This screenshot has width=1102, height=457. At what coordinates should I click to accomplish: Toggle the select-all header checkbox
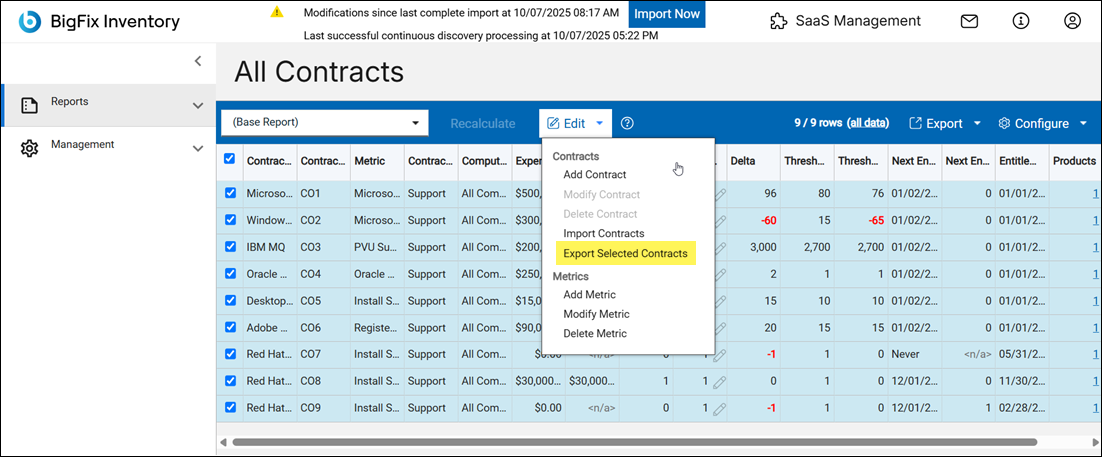click(x=230, y=159)
